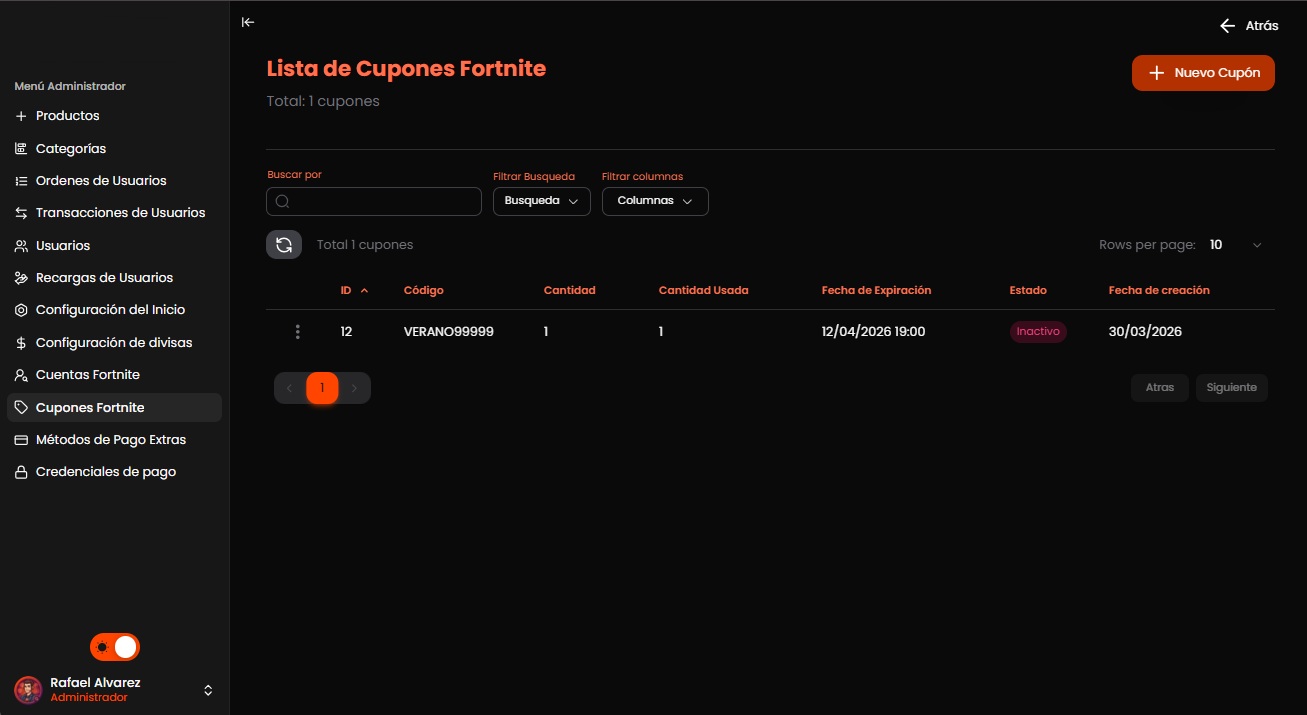Open Configuración del Inicio menu item
The width and height of the screenshot is (1307, 715).
(114, 310)
